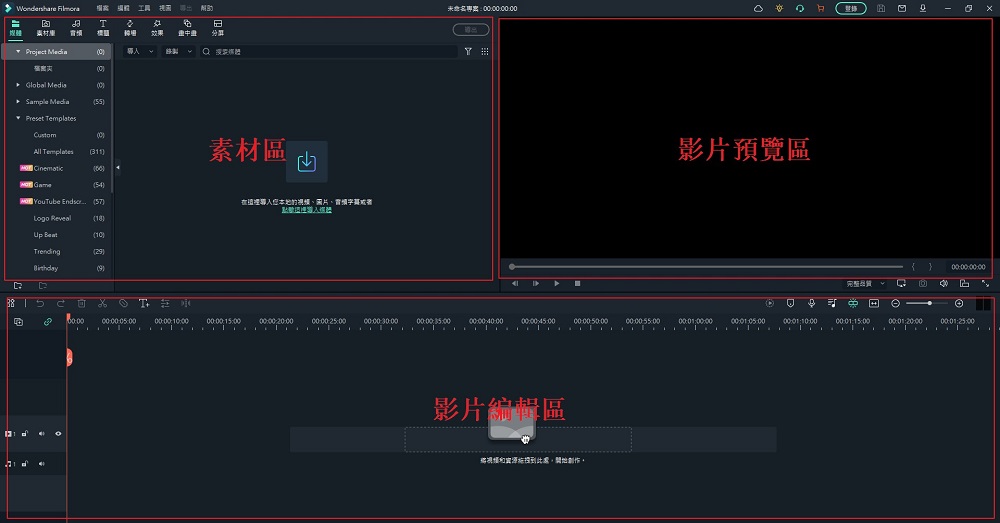Image resolution: width=1000 pixels, height=523 pixels.
Task: Collapse the media sidebar with arrow handle
Action: coord(117,168)
